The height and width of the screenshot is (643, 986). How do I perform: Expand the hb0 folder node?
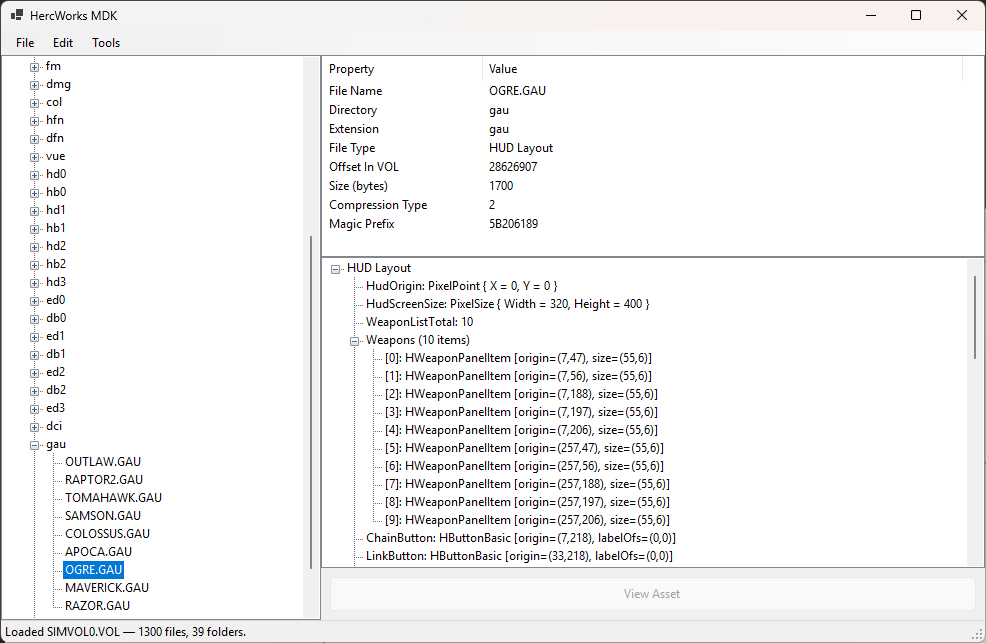point(35,193)
